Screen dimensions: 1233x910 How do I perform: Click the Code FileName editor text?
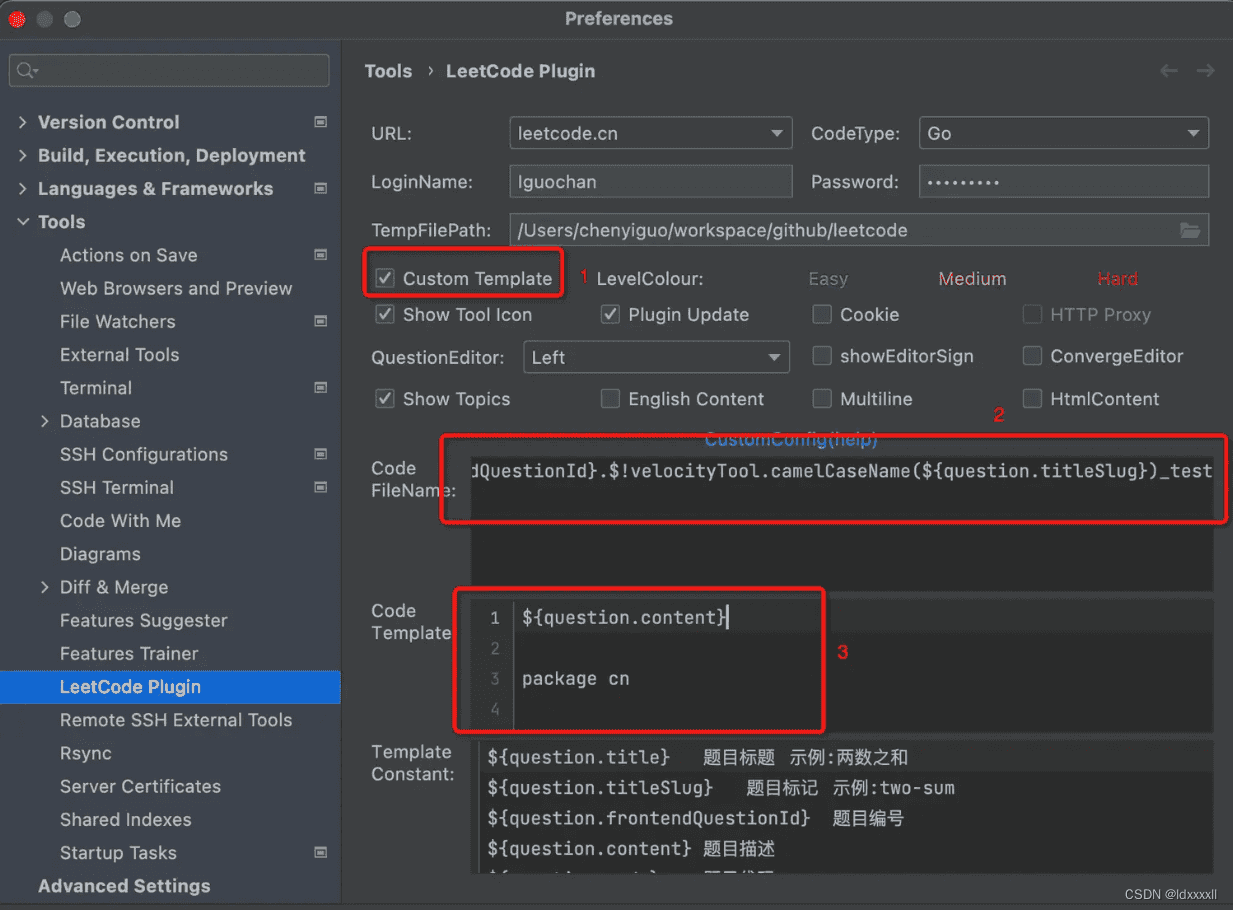(x=841, y=471)
